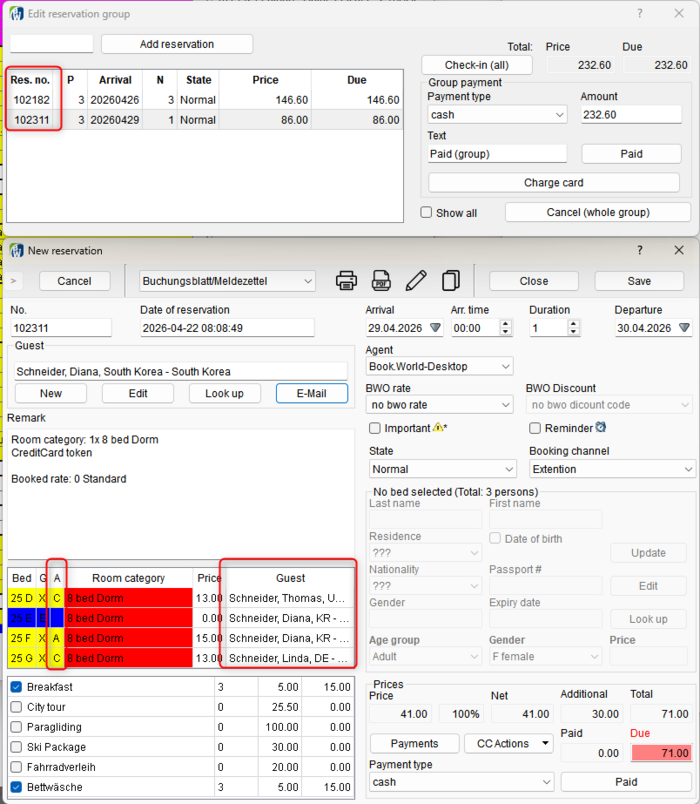Image resolution: width=700 pixels, height=804 pixels.
Task: Check the City tour extra
Action: point(16,707)
